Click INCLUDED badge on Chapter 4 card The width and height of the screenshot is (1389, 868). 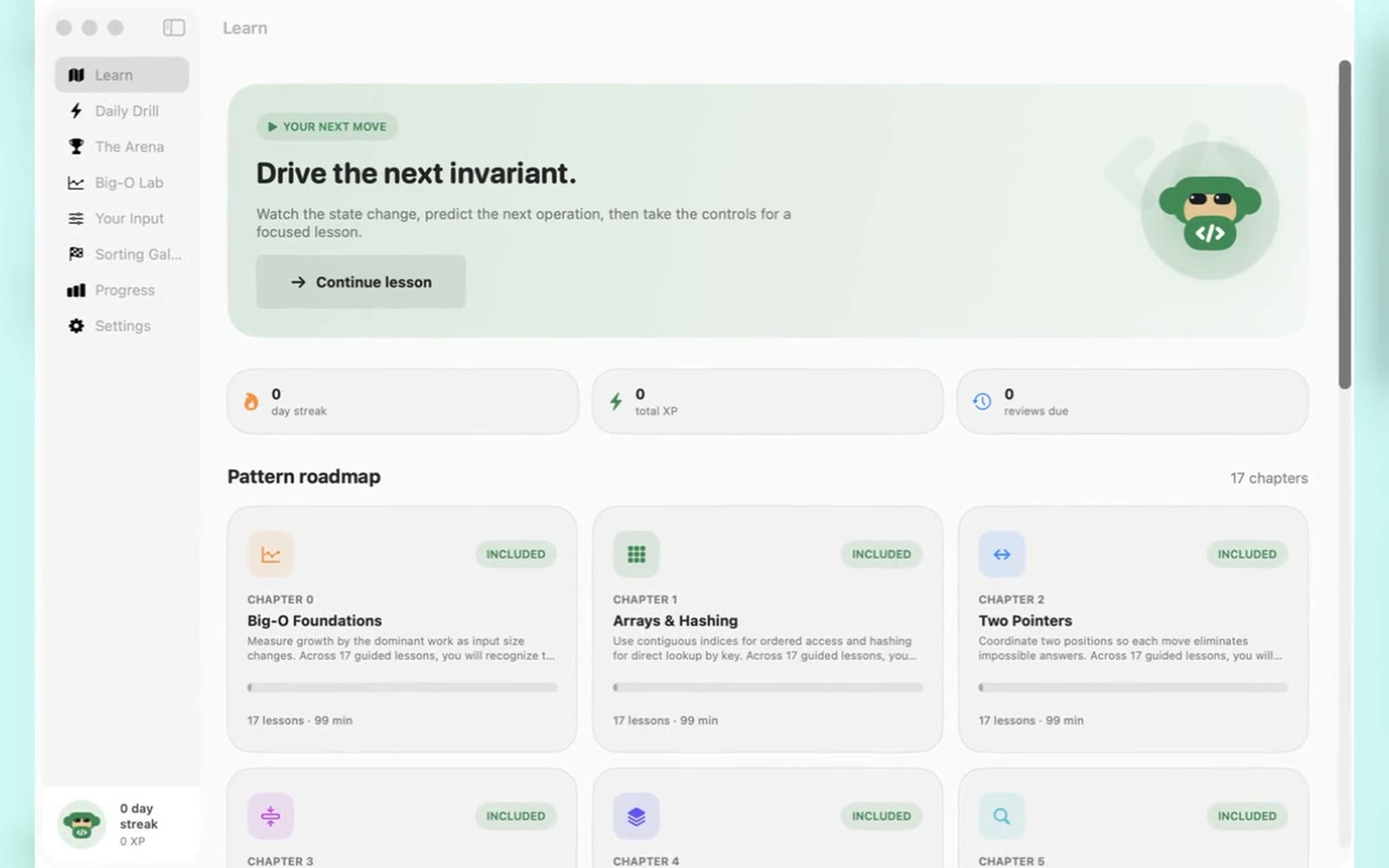881,816
